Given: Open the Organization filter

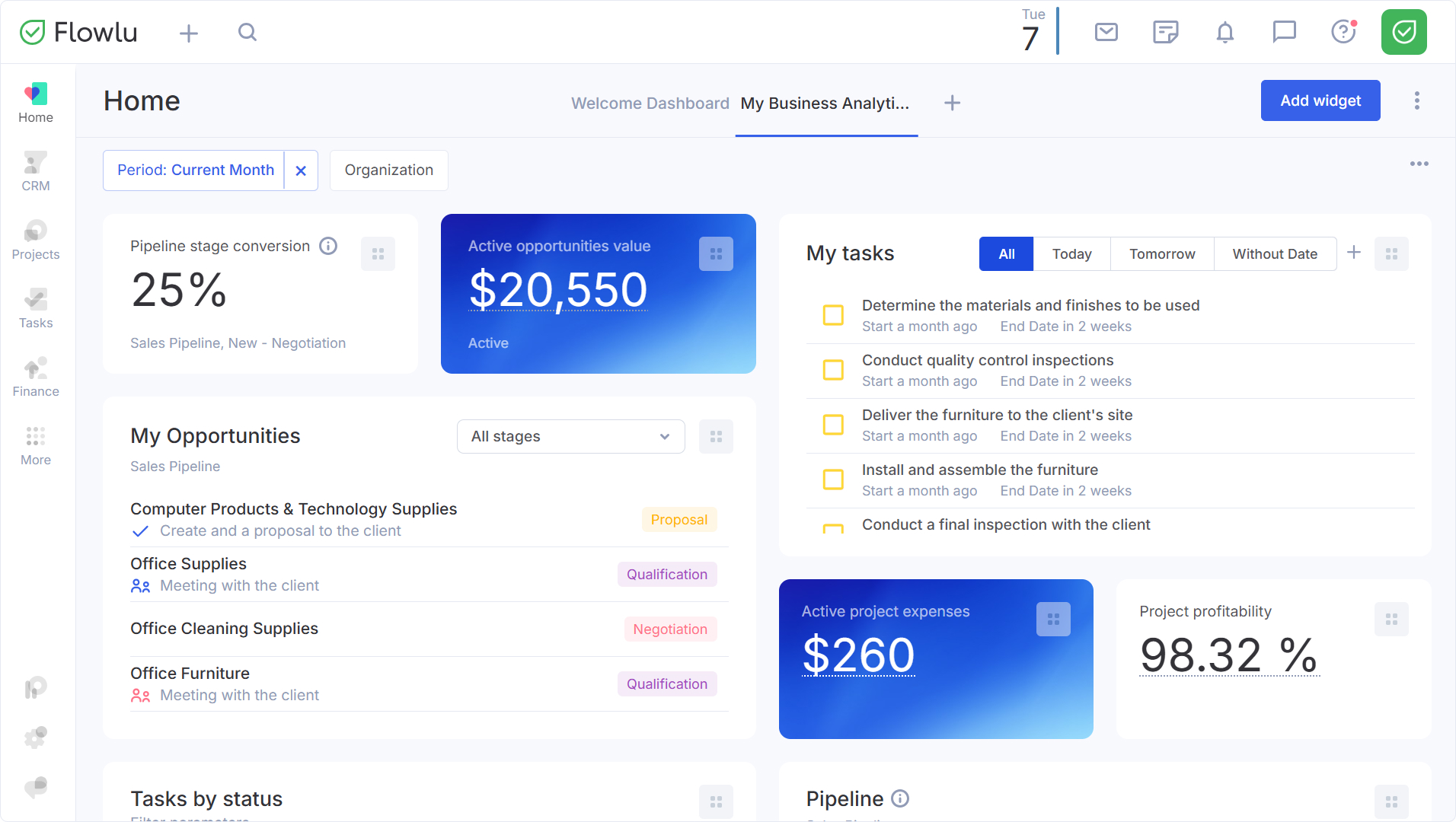Looking at the screenshot, I should 389,170.
